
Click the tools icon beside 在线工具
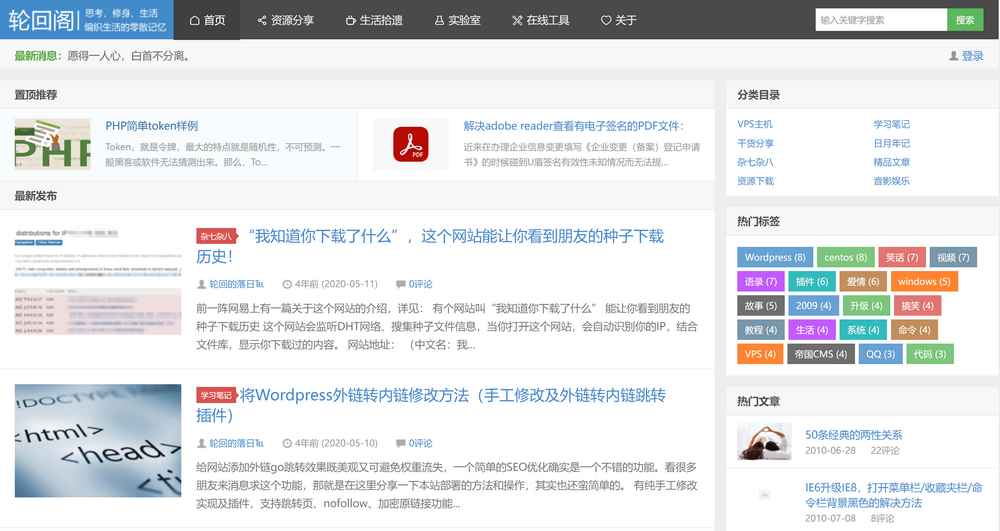(x=516, y=20)
